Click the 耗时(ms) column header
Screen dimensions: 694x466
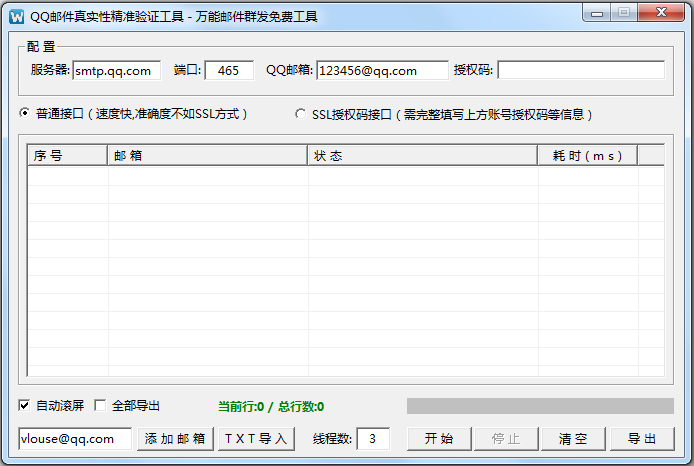coord(588,155)
